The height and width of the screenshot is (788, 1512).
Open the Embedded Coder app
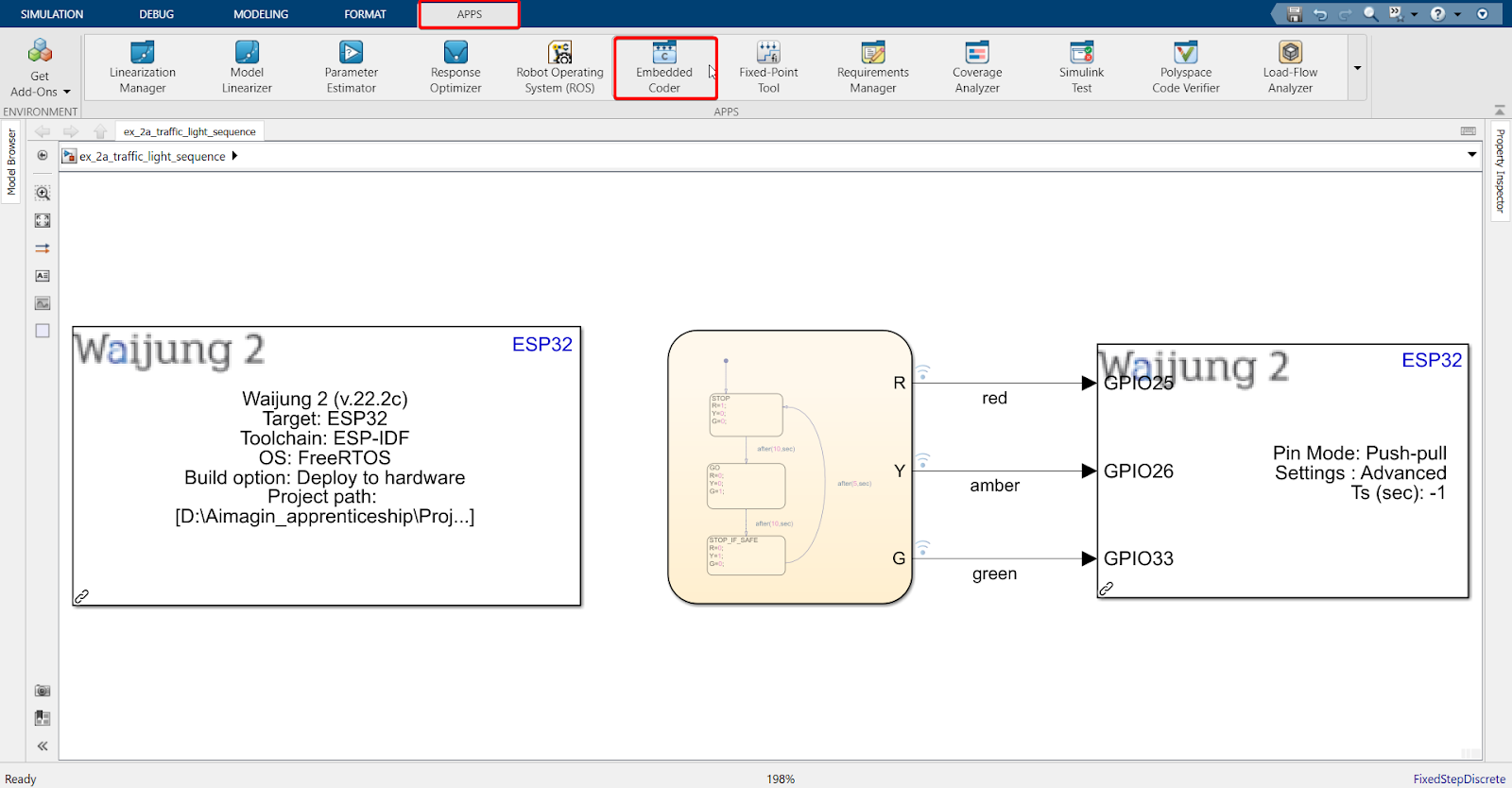664,67
